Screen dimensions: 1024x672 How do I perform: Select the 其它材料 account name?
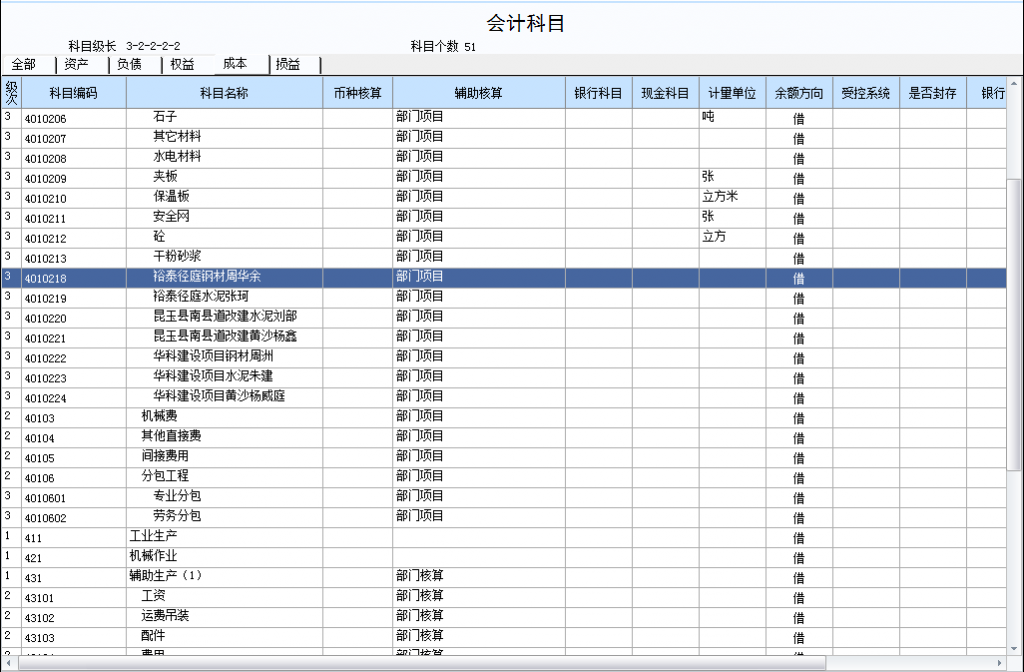tap(177, 136)
